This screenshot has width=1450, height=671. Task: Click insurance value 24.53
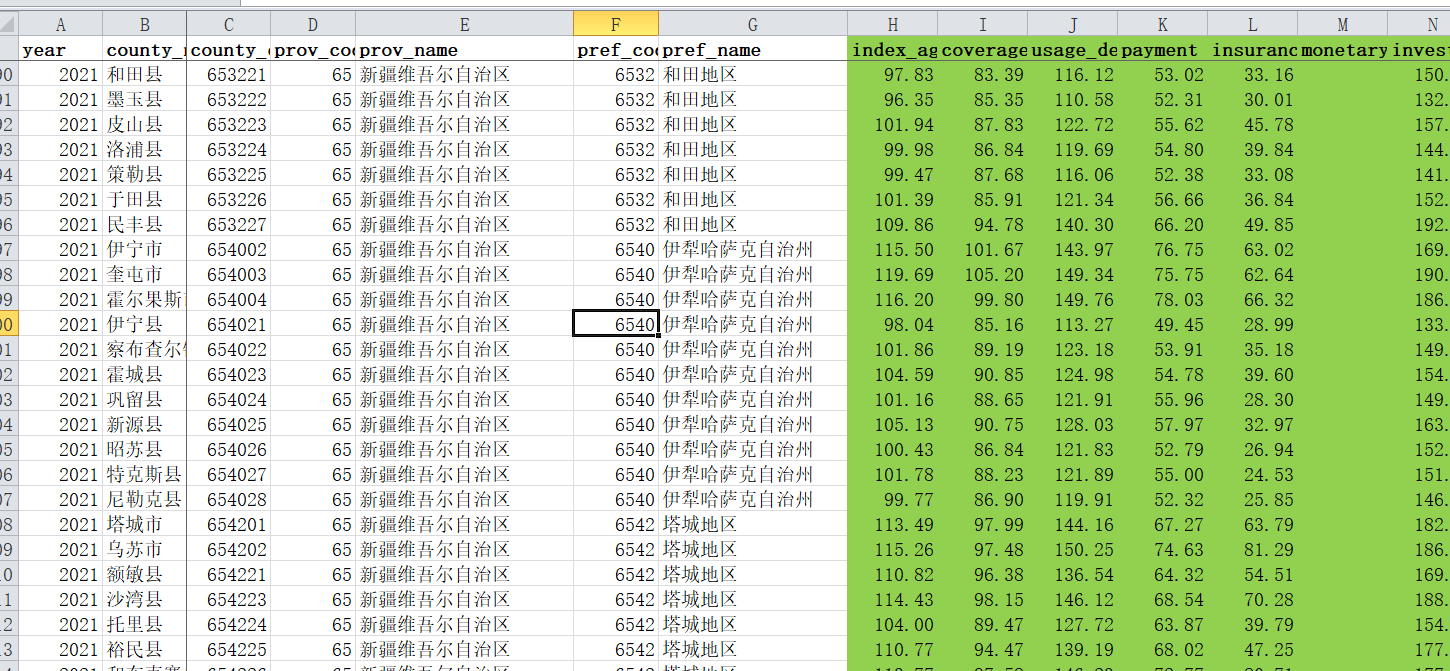[x=1253, y=474]
